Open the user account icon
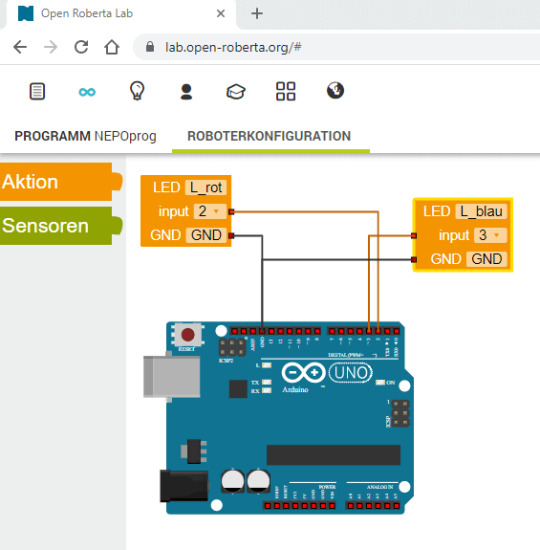The height and width of the screenshot is (550, 540). (186, 92)
